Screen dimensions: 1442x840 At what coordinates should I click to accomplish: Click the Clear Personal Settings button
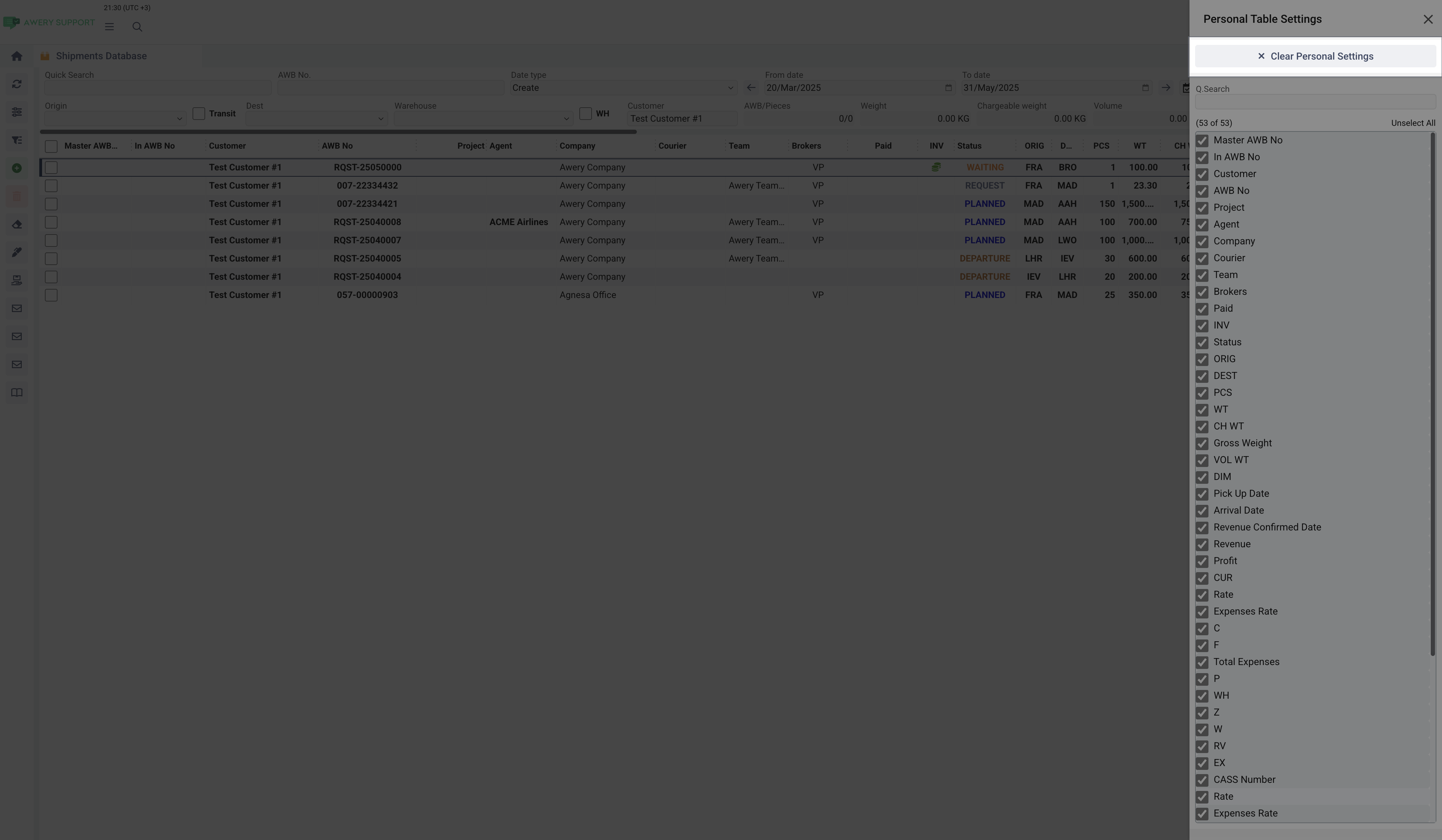pyautogui.click(x=1315, y=56)
